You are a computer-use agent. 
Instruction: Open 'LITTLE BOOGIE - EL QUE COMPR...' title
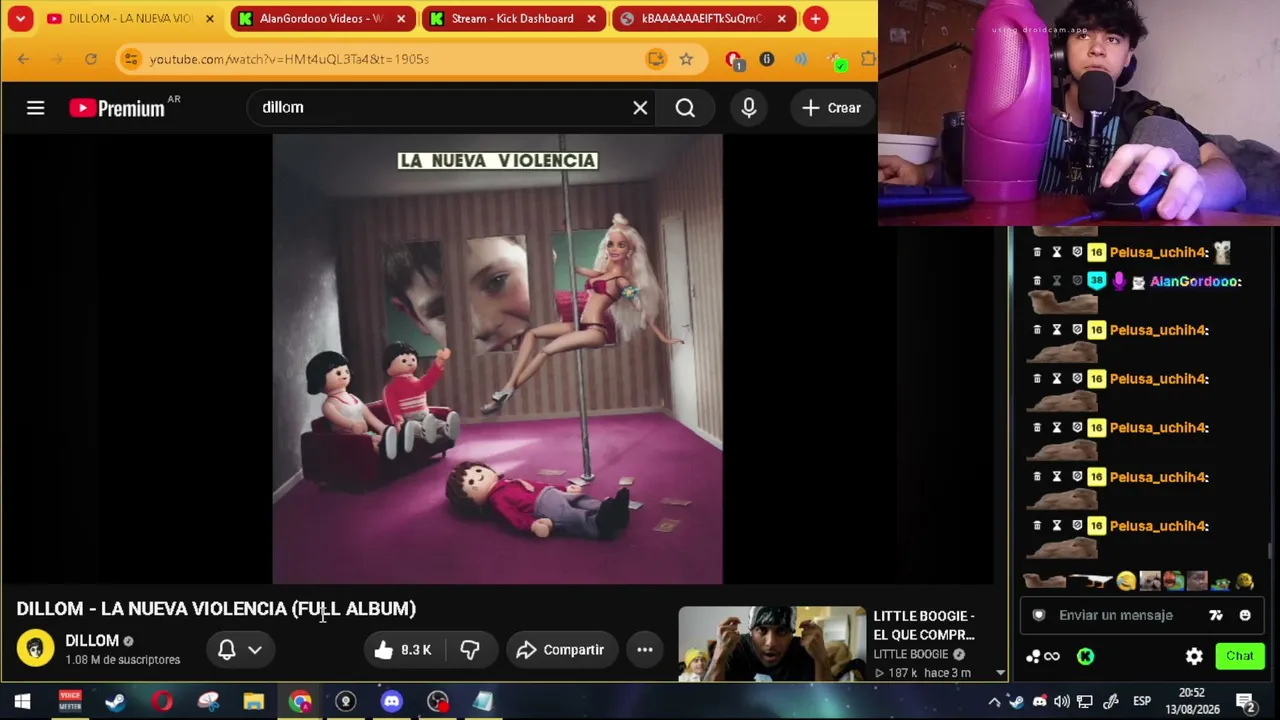tap(924, 625)
